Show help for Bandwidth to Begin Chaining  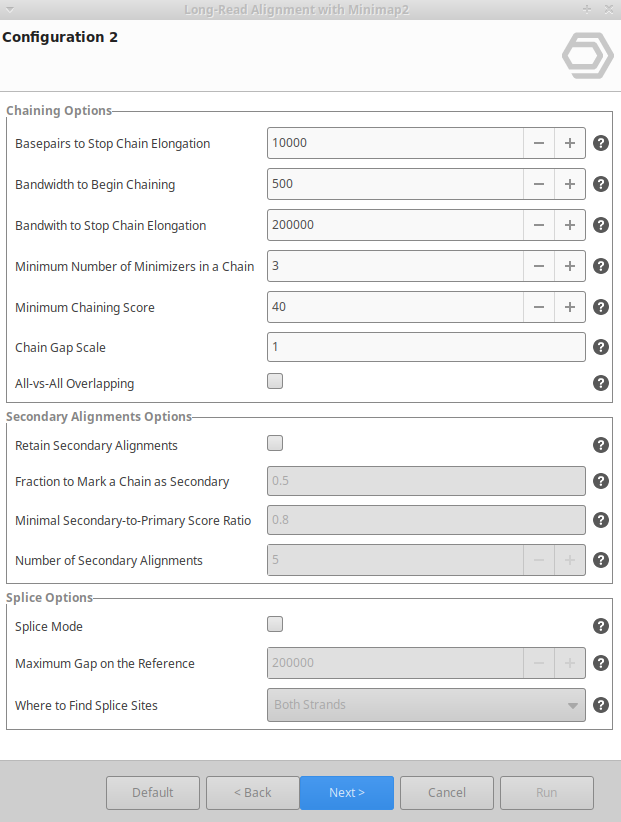coord(601,184)
